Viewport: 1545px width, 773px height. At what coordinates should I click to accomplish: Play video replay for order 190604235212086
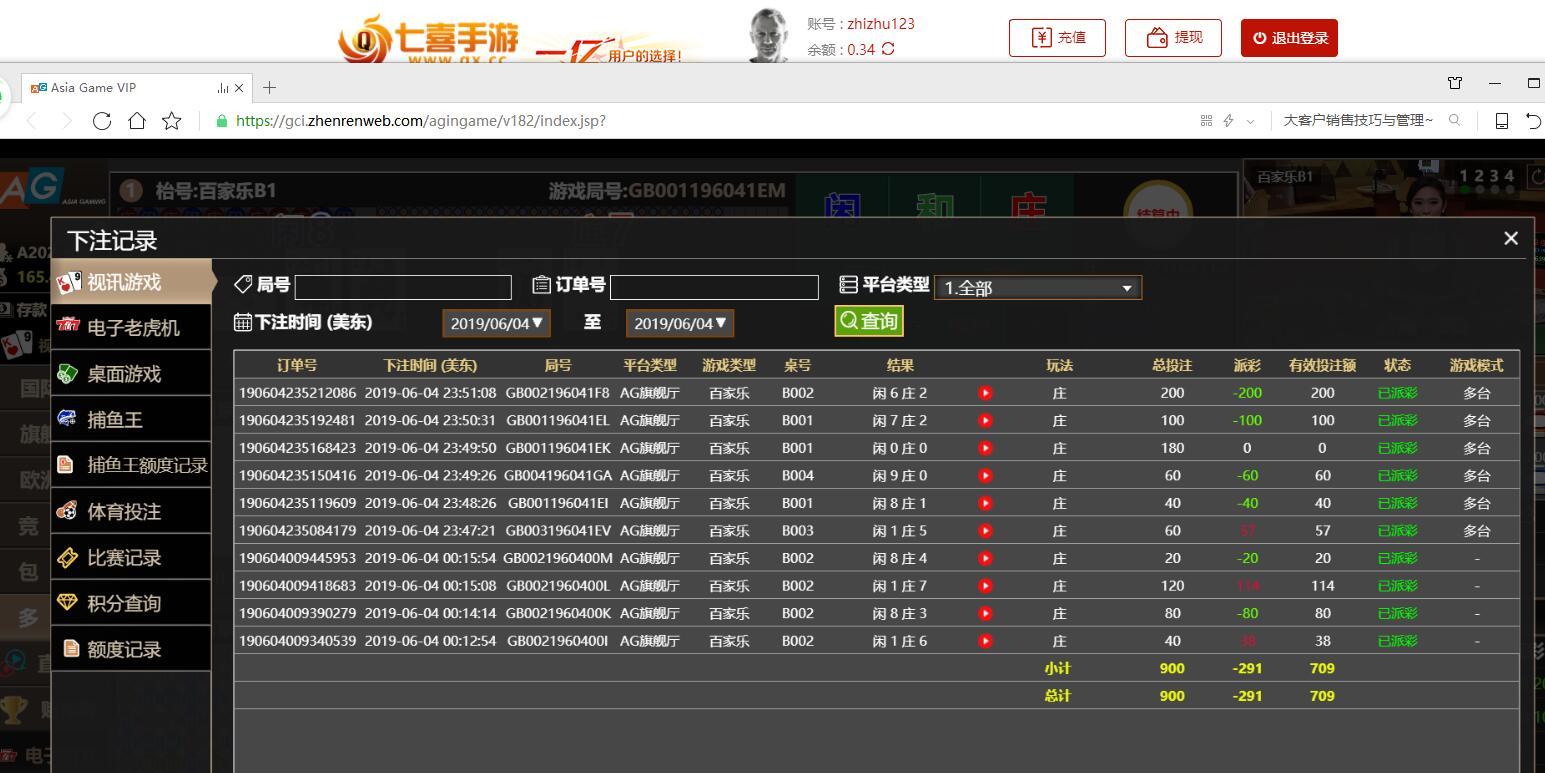pyautogui.click(x=985, y=393)
